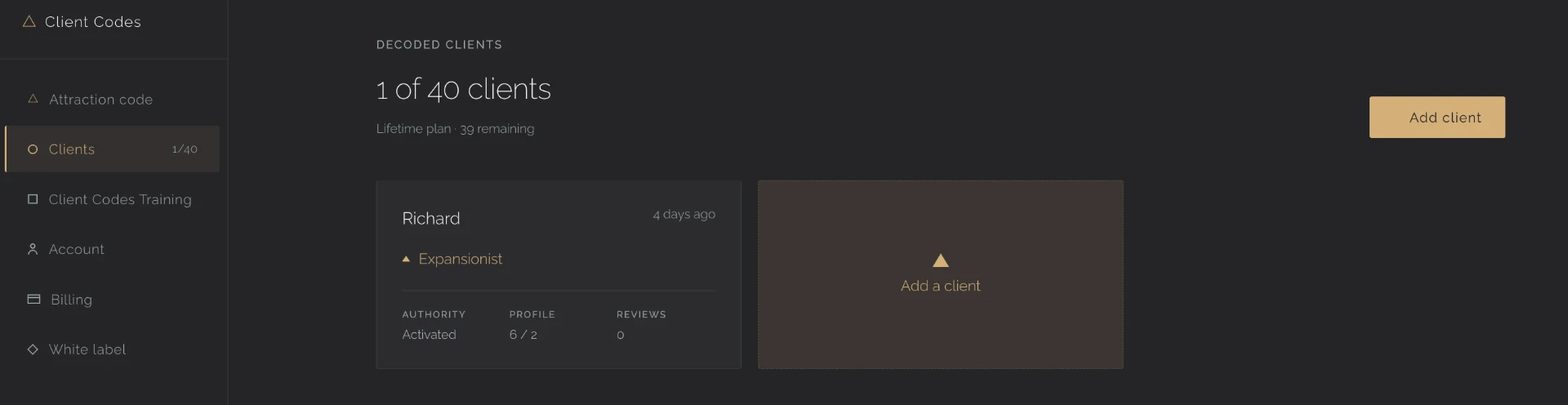Screen dimensions: 1568x405
Task: Click the '6 / 2' profile value
Action: pos(523,335)
